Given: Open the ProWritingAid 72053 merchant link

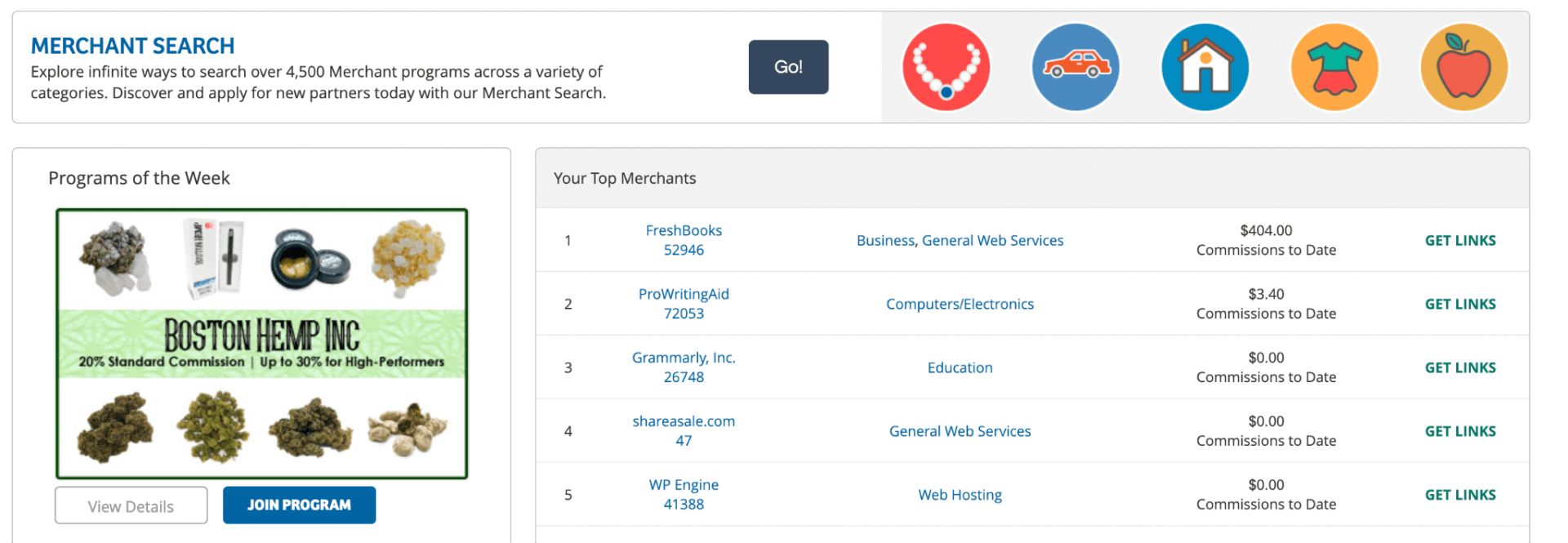Looking at the screenshot, I should (x=684, y=304).
